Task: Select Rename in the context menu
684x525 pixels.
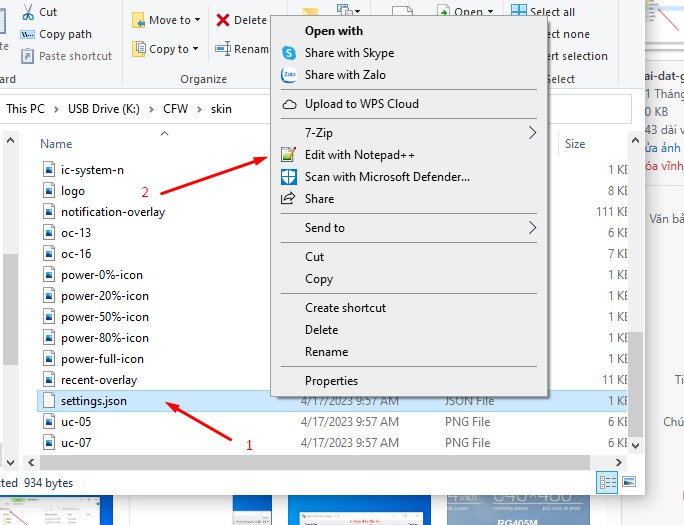Action: [x=326, y=352]
